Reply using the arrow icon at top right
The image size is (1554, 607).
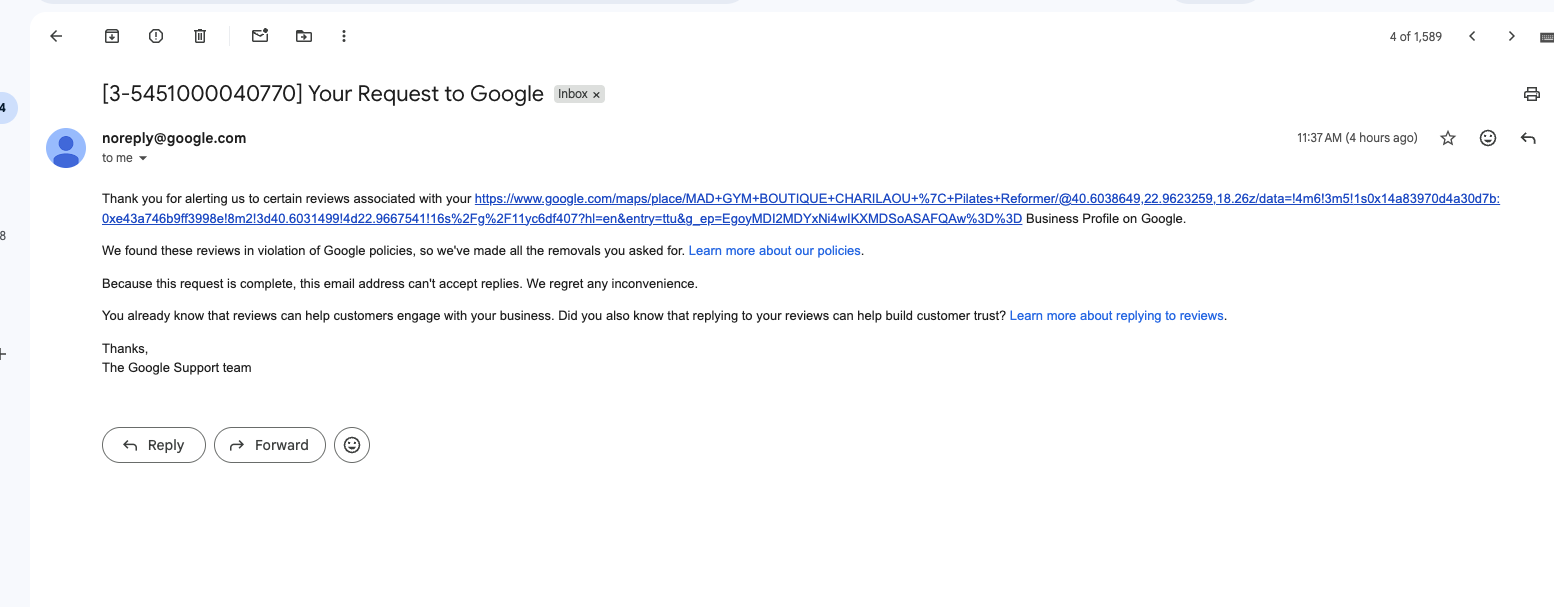coord(1528,138)
